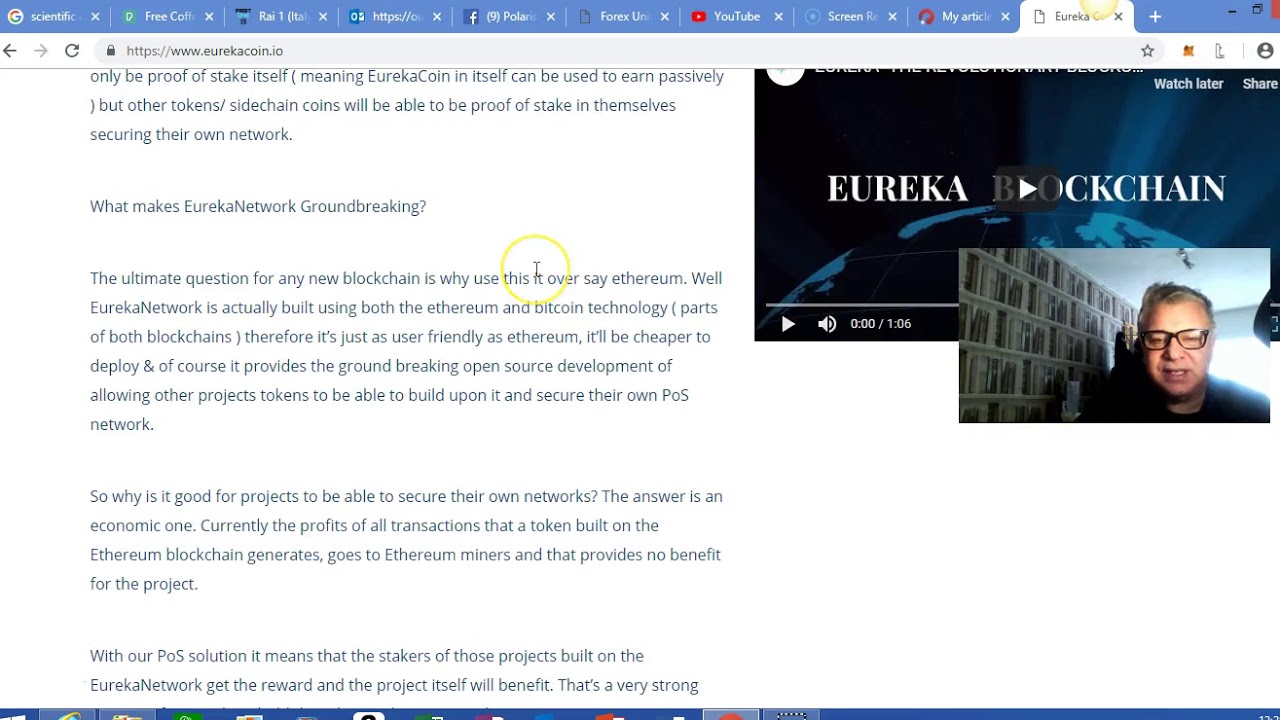The image size is (1280, 720).
Task: Click Share on the embedded video
Action: (x=1260, y=84)
